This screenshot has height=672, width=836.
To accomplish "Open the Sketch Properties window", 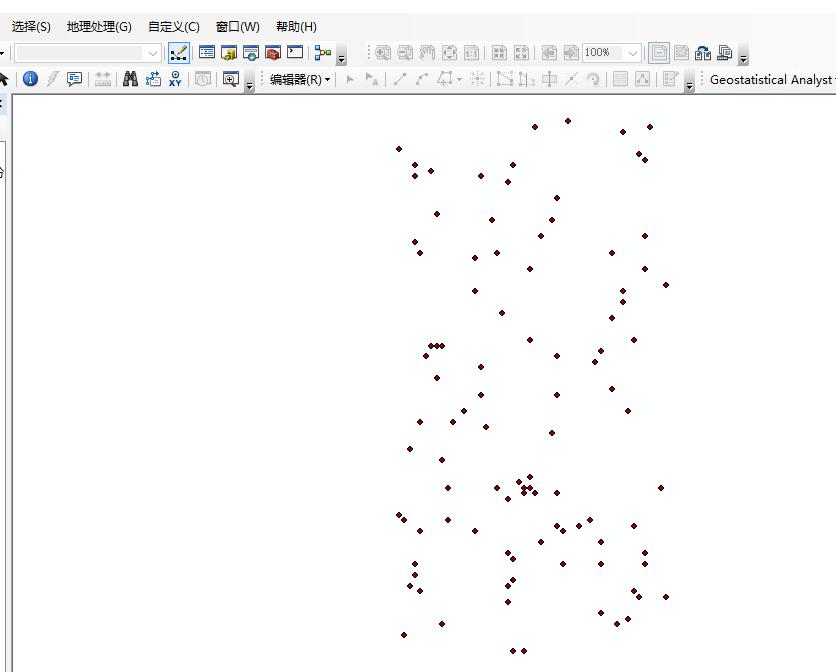I will click(642, 79).
